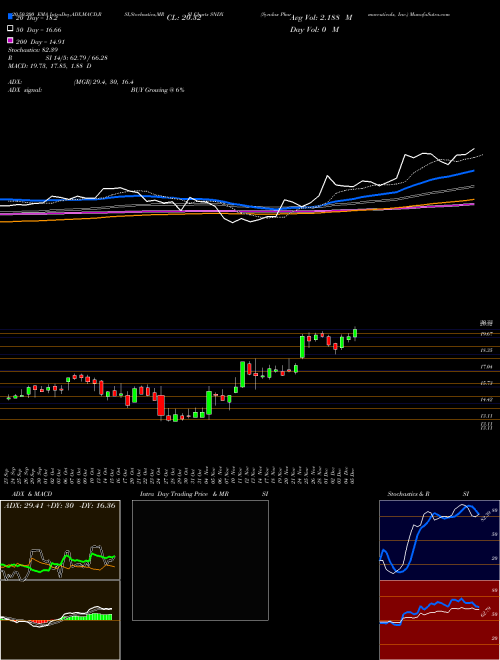Click the 'SI 14/3: 62.79 / 66.28' reading
The width and height of the screenshot is (500, 660).
[77, 58]
